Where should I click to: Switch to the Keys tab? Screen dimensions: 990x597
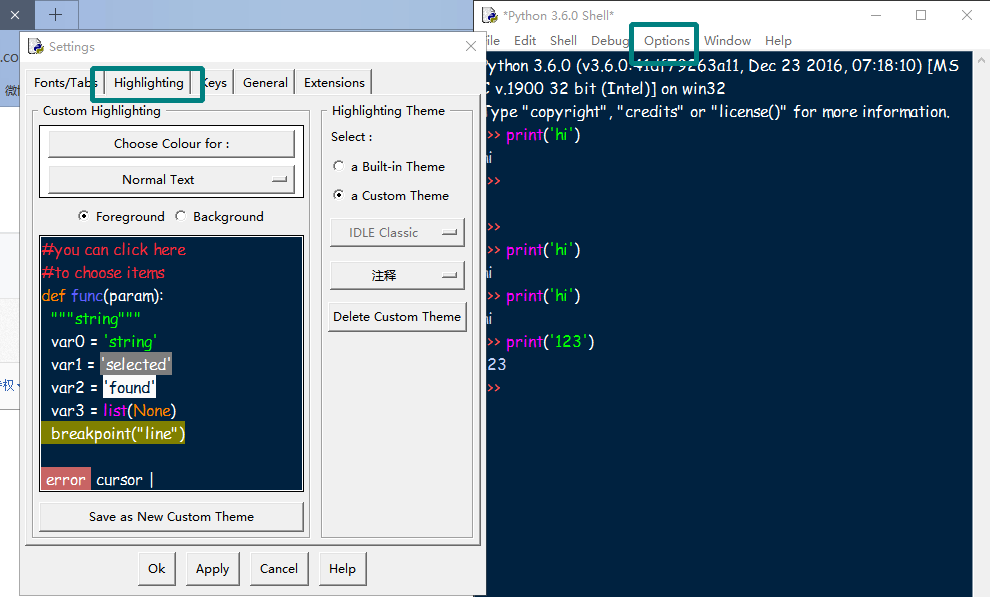(215, 83)
